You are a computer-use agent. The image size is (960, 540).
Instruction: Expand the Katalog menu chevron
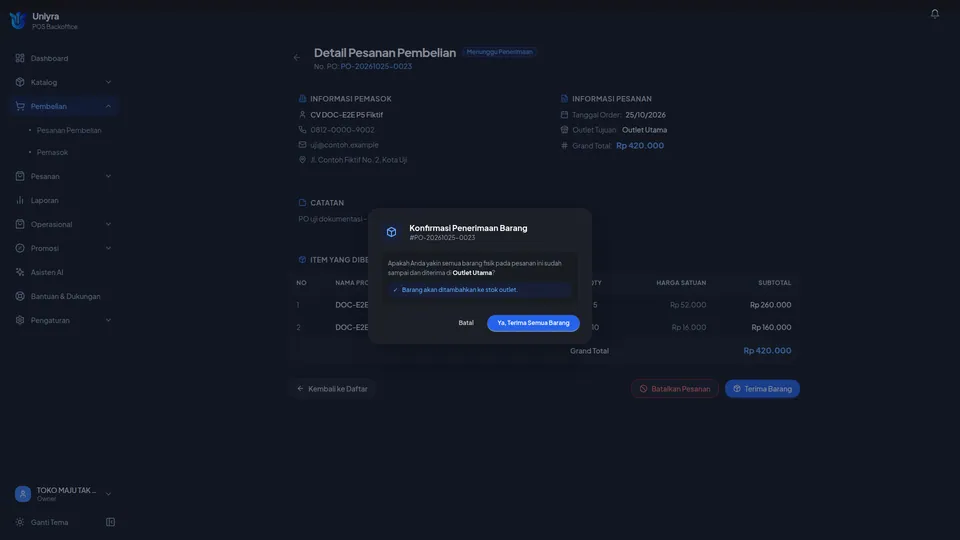(108, 82)
